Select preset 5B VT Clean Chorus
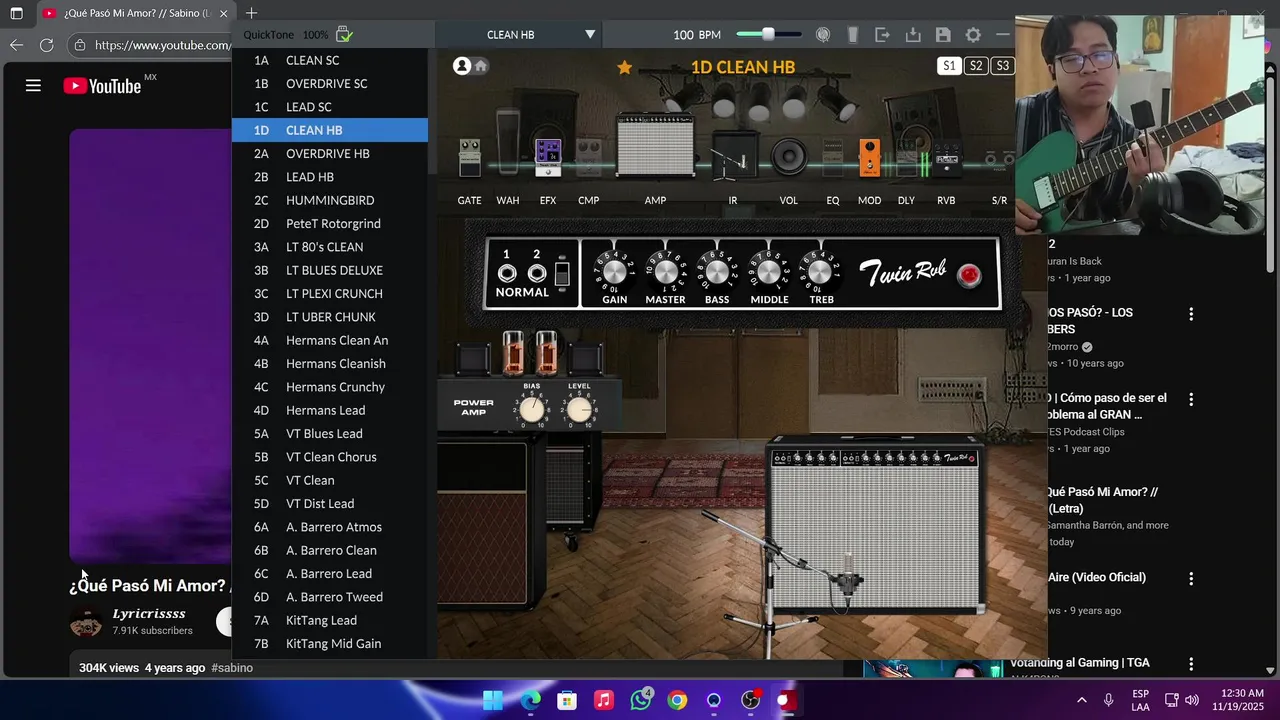This screenshot has height=720, width=1280. pos(330,457)
